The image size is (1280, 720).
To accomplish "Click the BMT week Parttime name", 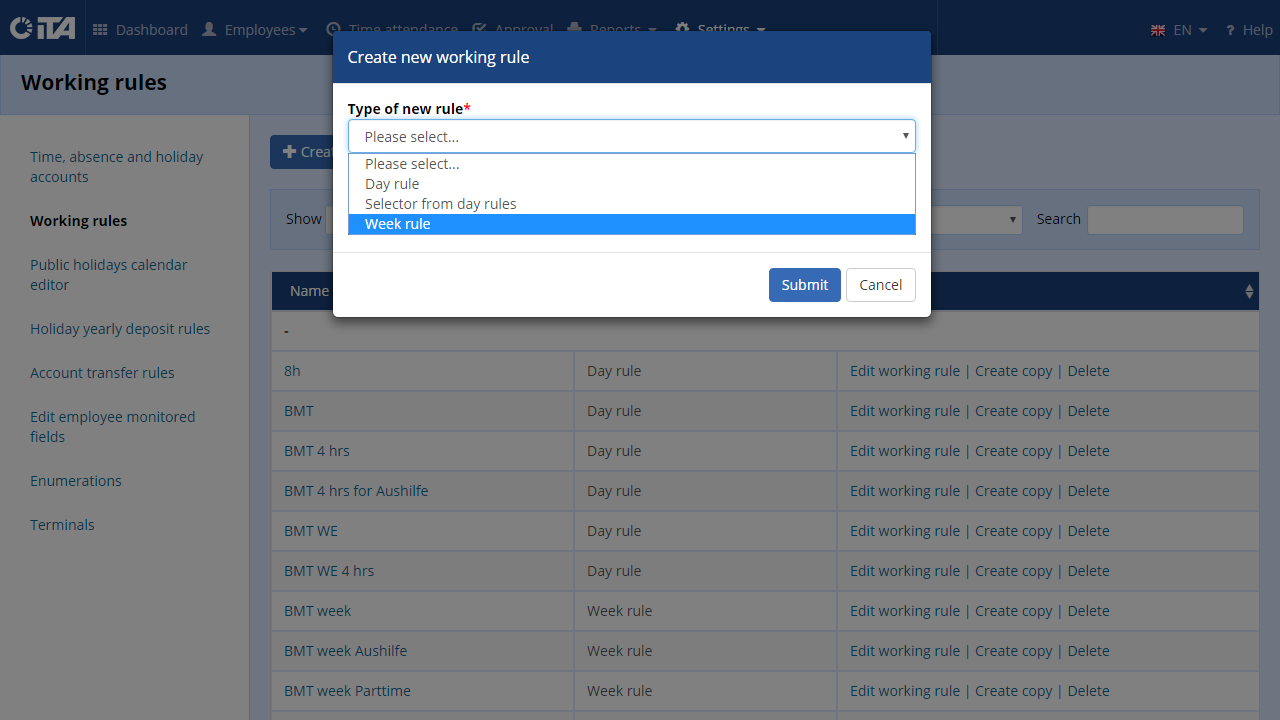I will (347, 691).
